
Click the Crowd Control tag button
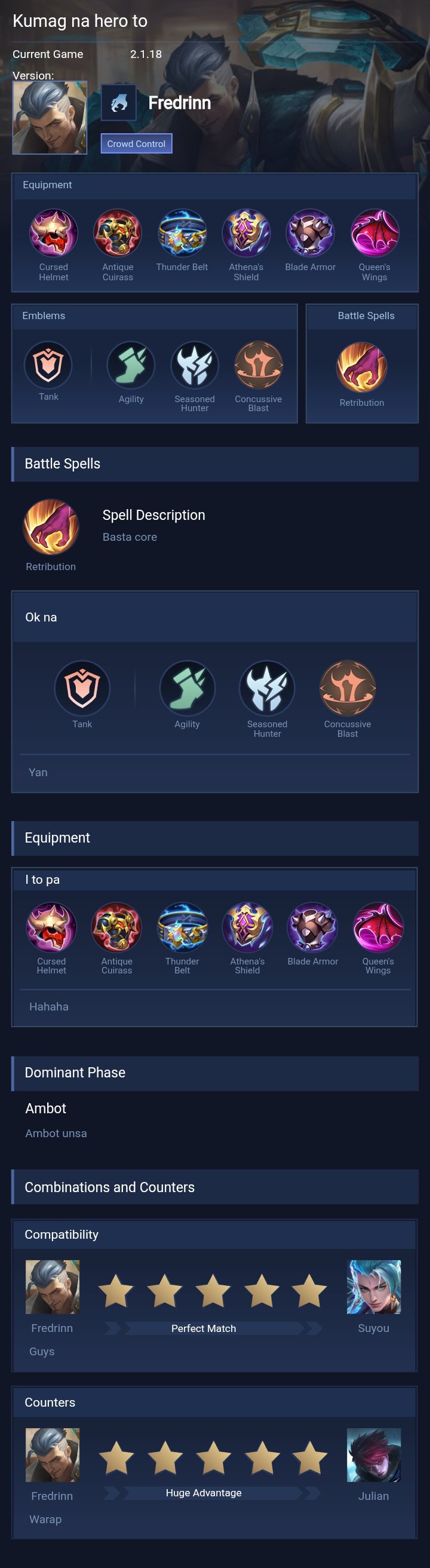(136, 143)
